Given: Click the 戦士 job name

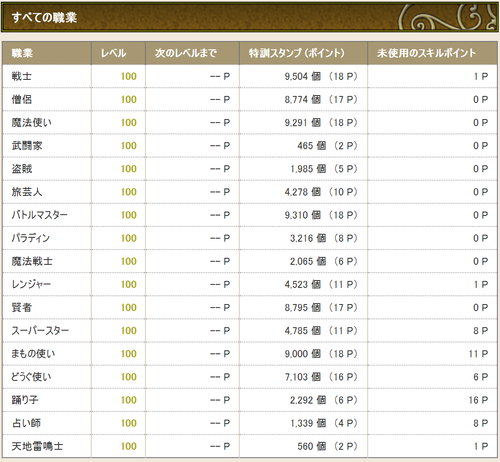Looking at the screenshot, I should point(22,76).
